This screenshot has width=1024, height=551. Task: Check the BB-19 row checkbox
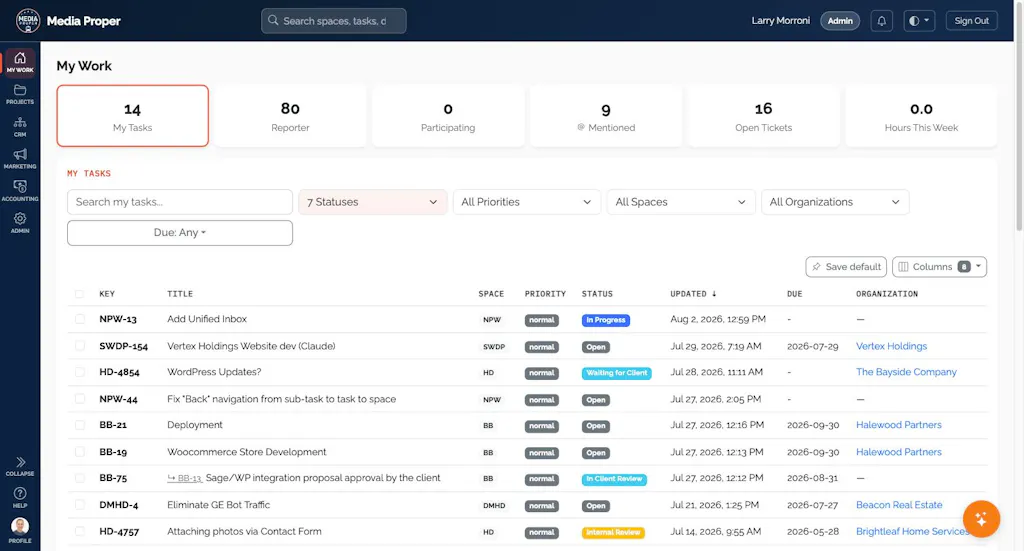point(80,452)
